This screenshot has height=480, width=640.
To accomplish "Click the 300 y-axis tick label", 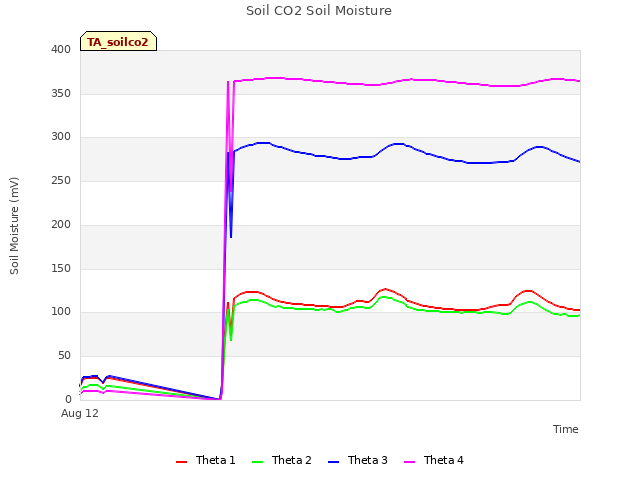I will tap(61, 137).
